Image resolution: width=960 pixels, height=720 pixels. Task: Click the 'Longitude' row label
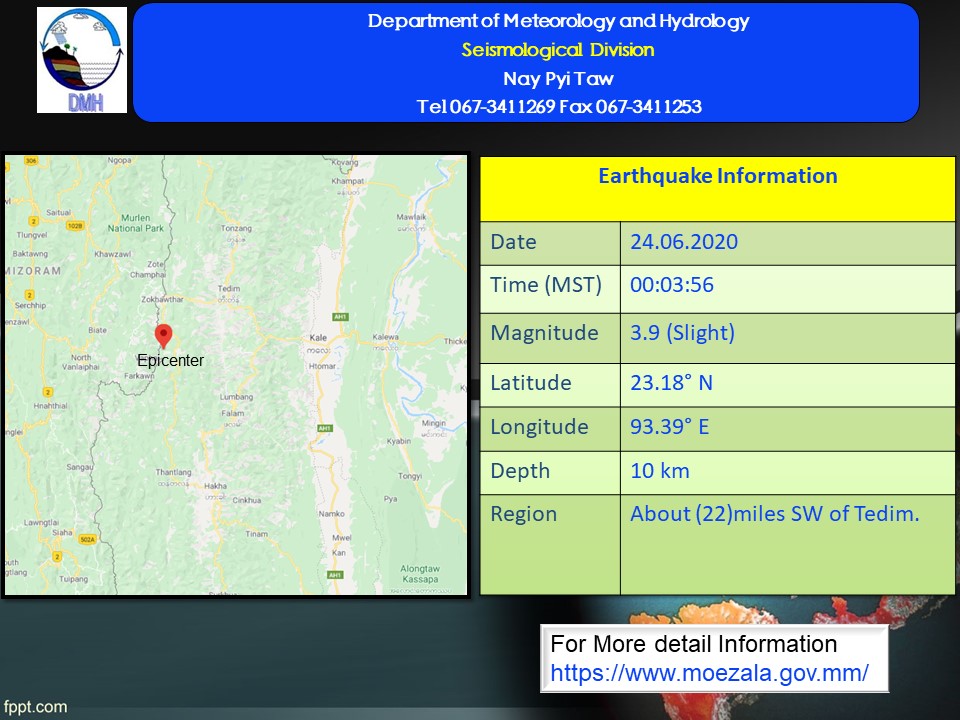tap(539, 427)
